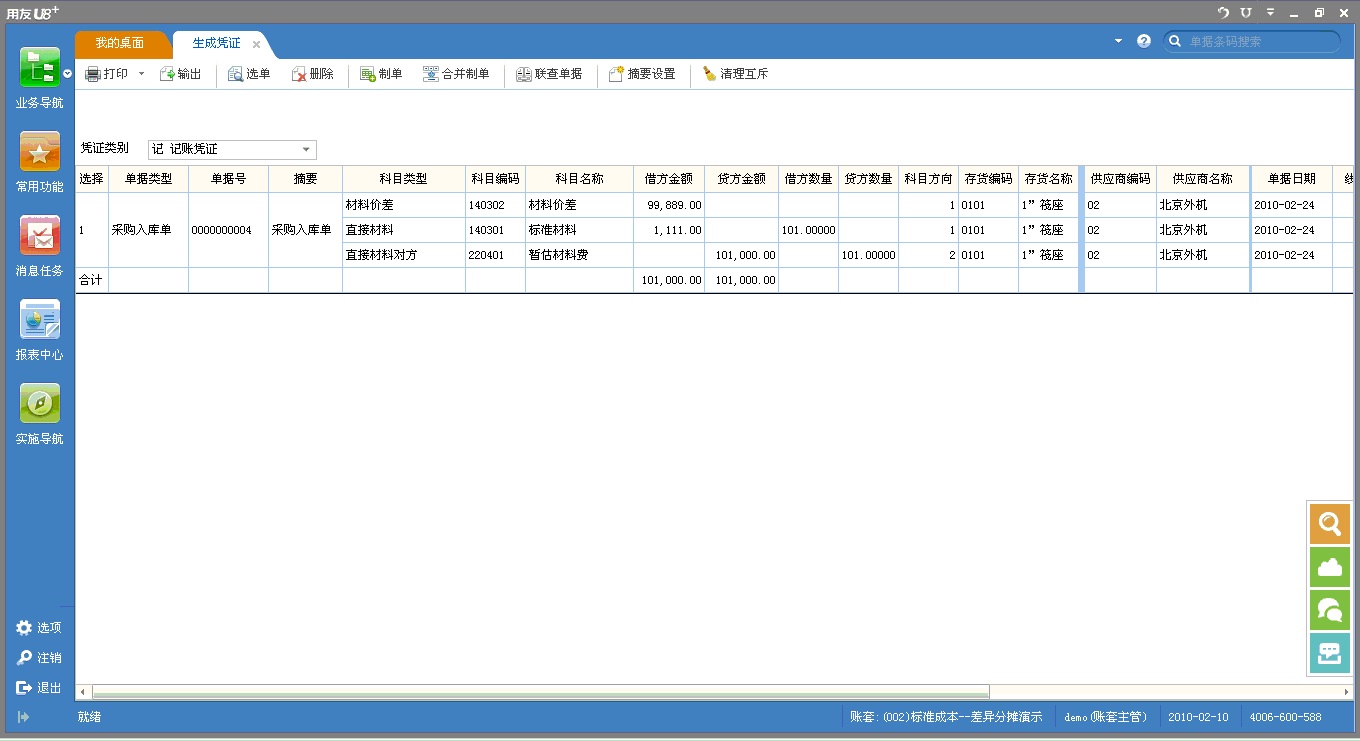Click the 暂估材料费 account name cell
Image resolution: width=1360 pixels, height=741 pixels.
pos(579,255)
